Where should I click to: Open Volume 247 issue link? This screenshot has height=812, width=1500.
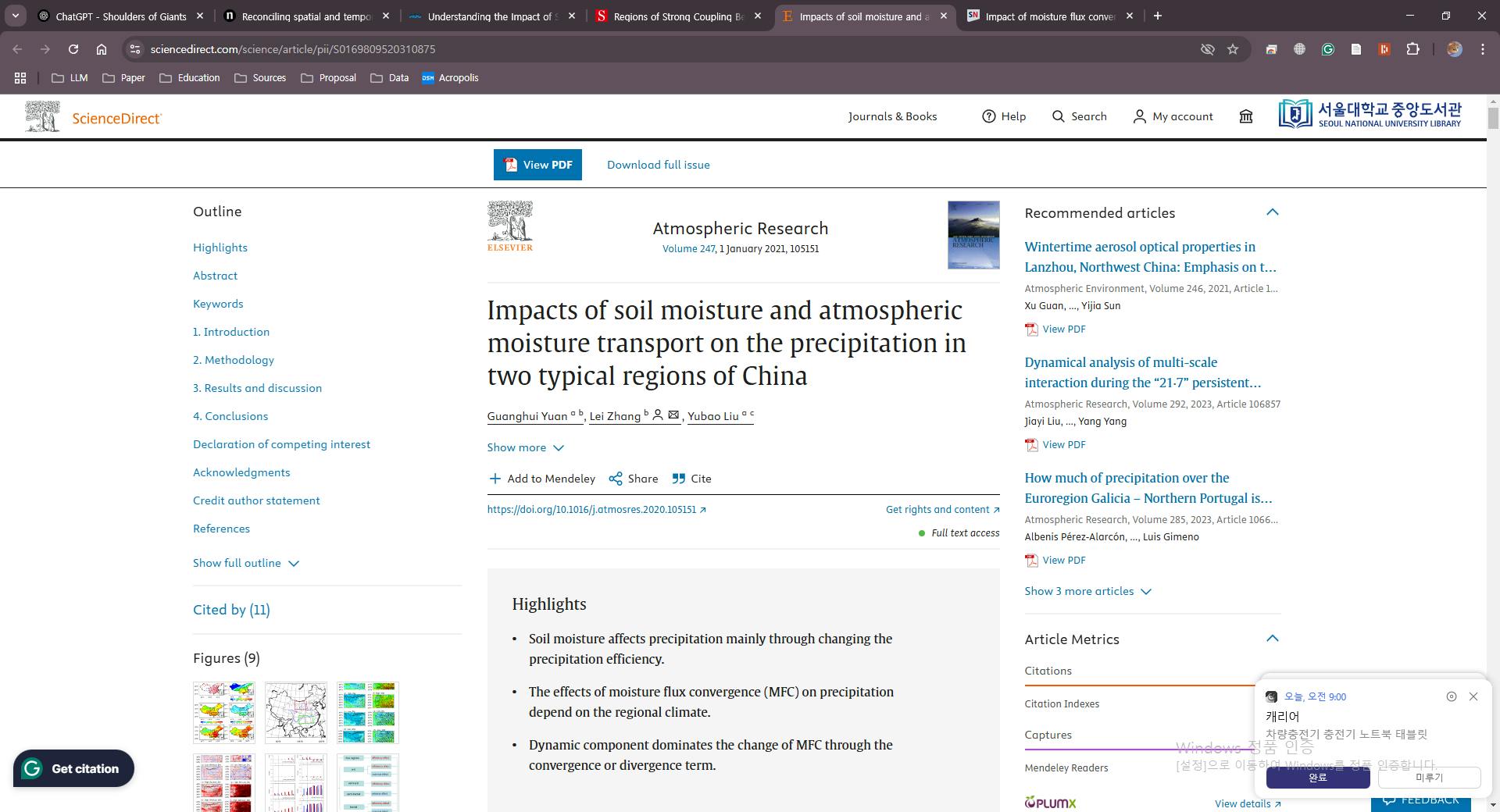click(689, 249)
